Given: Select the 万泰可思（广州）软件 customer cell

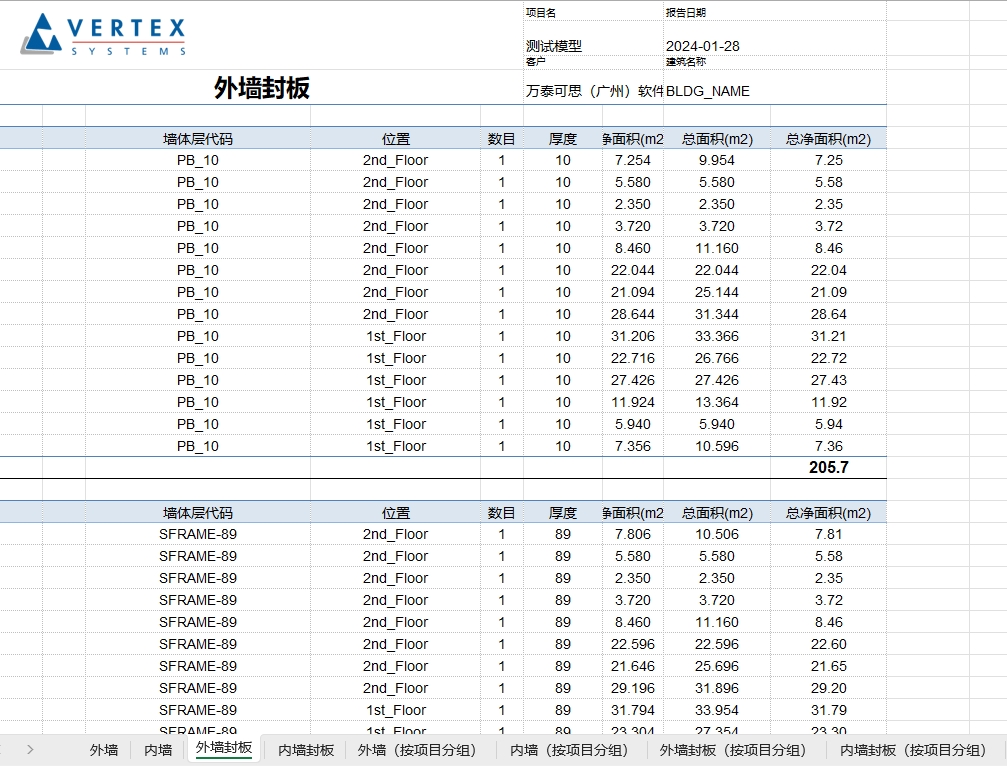Looking at the screenshot, I should [x=593, y=87].
